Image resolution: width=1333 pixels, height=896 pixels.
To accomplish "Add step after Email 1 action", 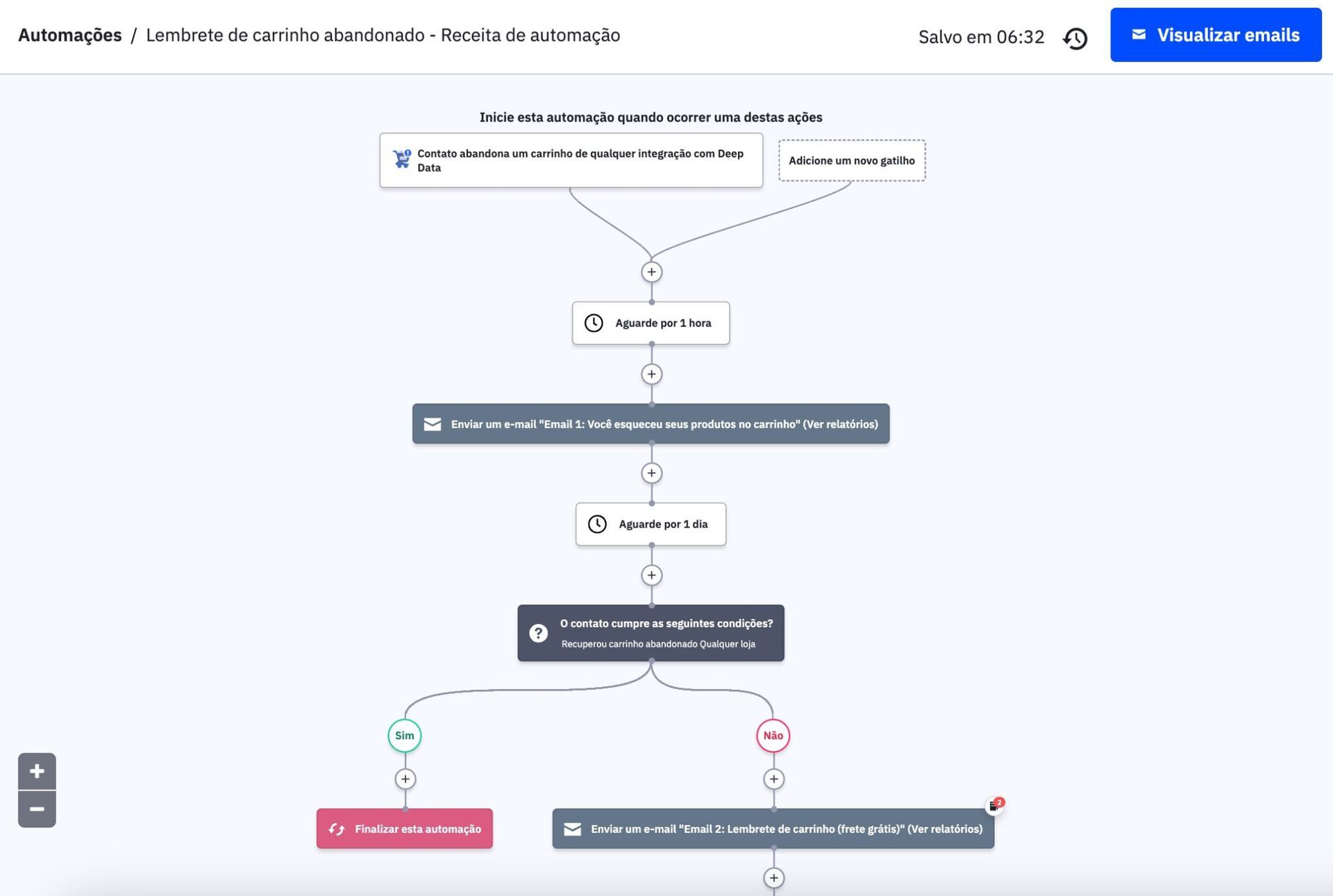I will pyautogui.click(x=651, y=473).
